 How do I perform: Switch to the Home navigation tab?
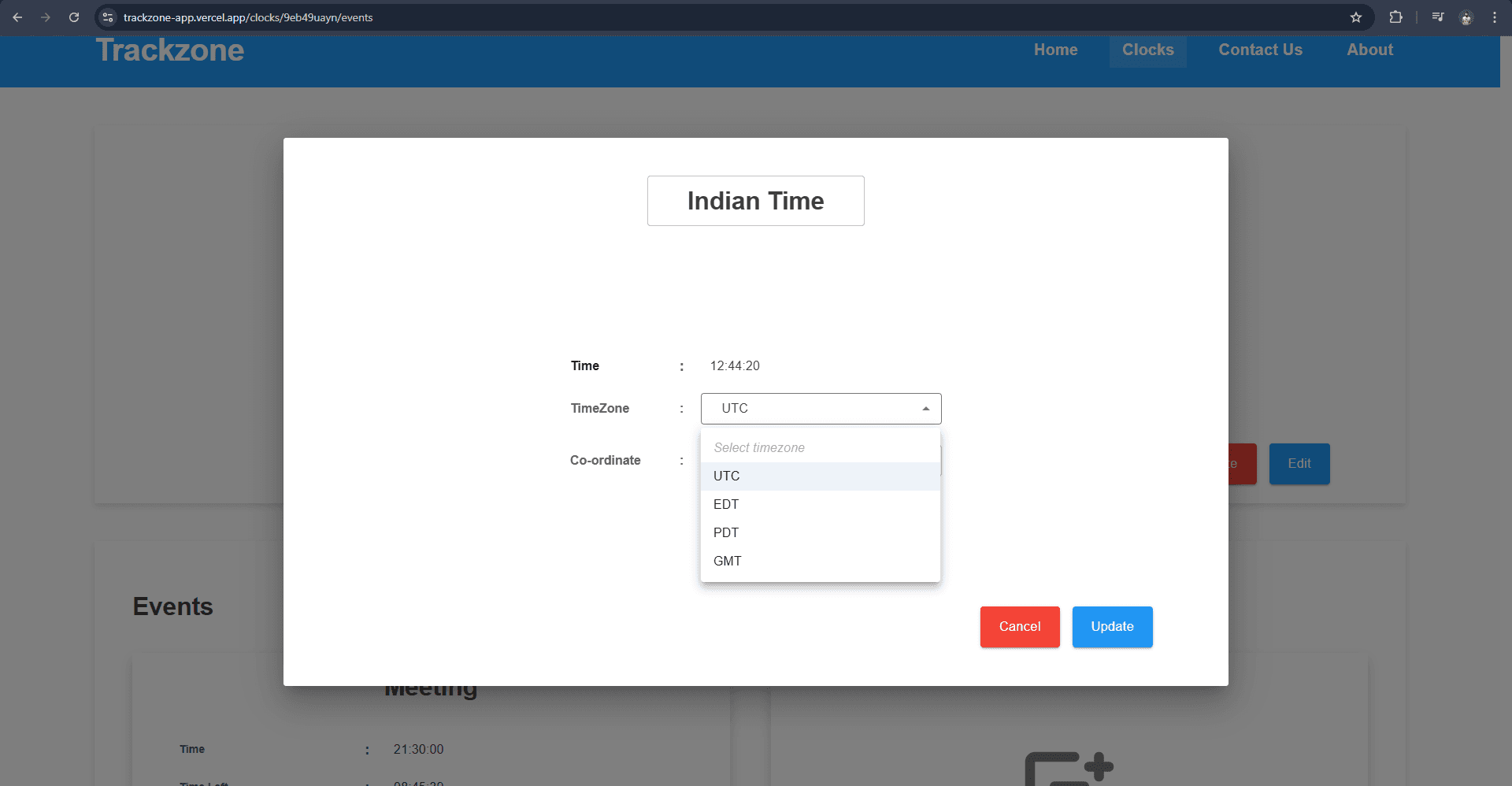click(x=1055, y=50)
